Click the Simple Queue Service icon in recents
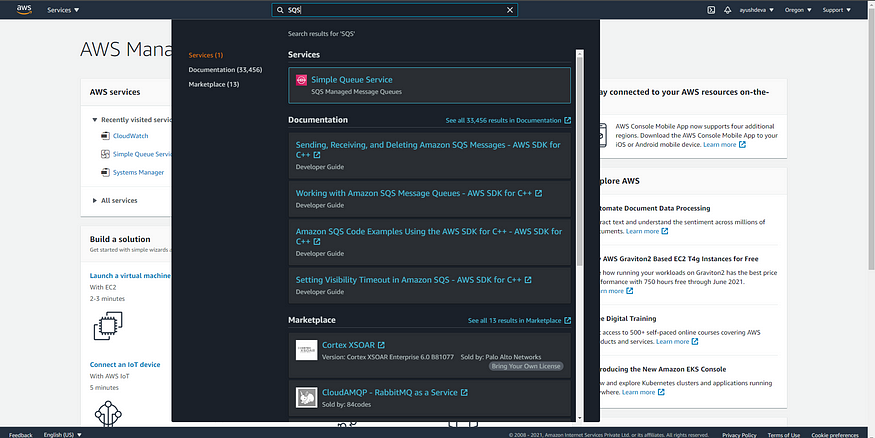This screenshot has height=438, width=875. click(x=105, y=154)
